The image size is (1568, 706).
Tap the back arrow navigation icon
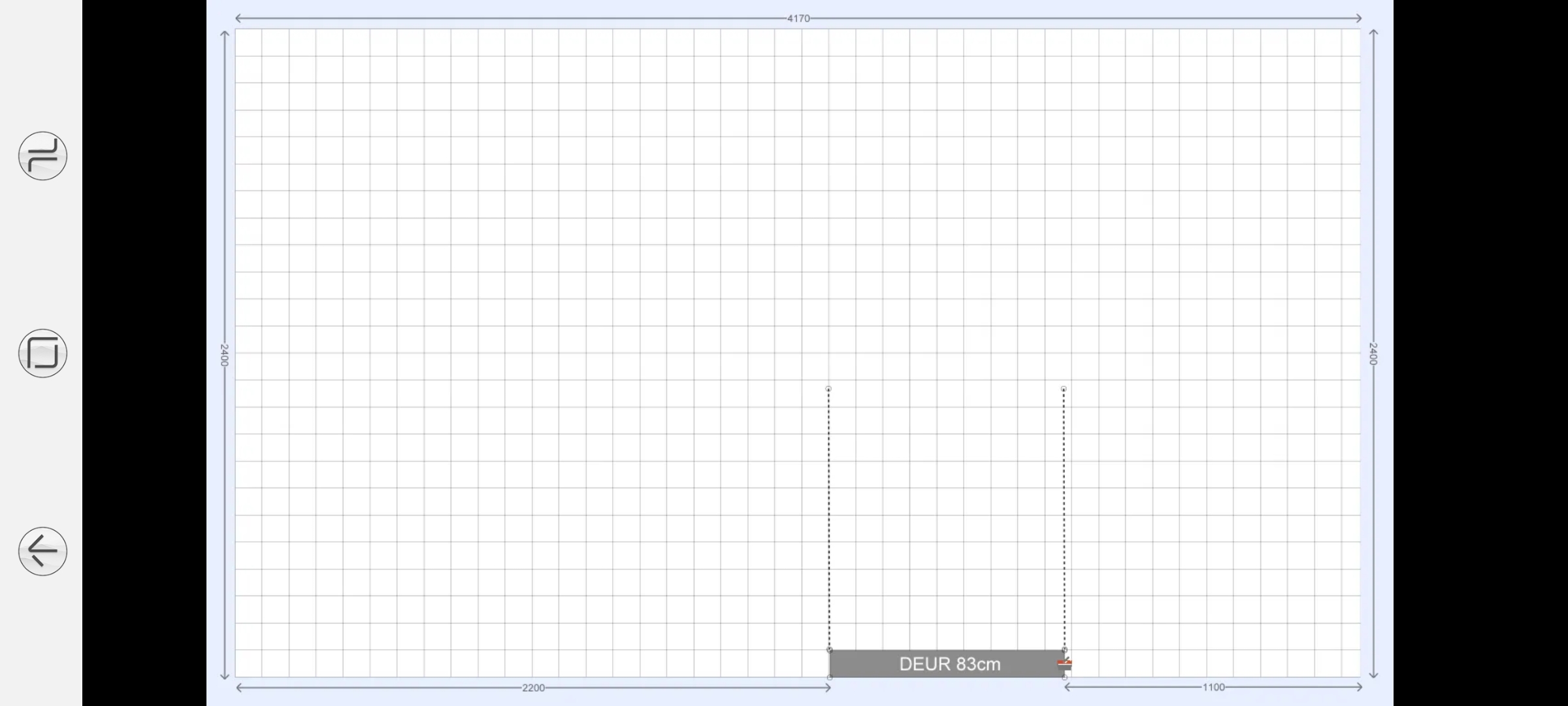(x=42, y=551)
